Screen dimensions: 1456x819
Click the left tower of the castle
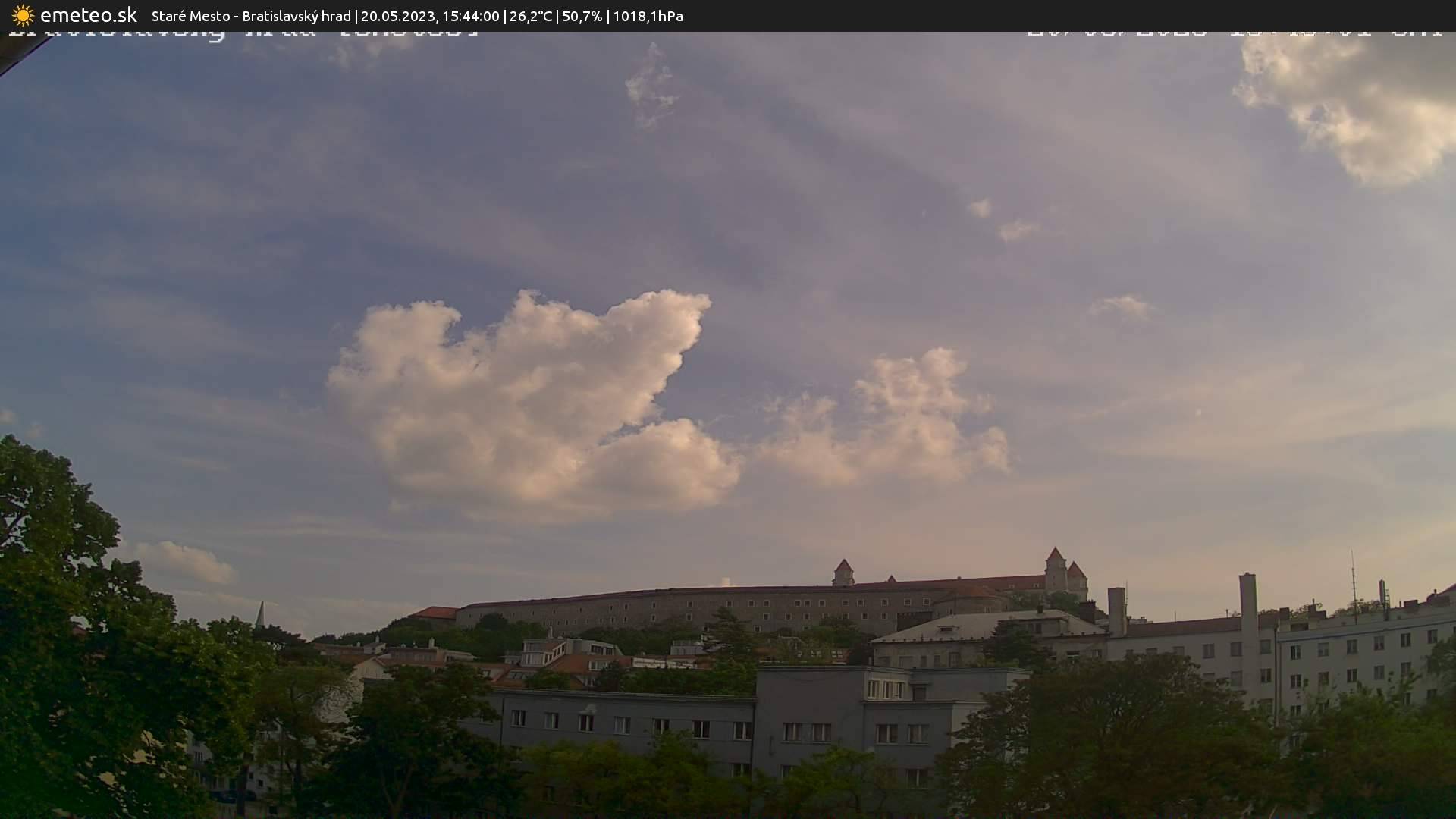pos(843,573)
